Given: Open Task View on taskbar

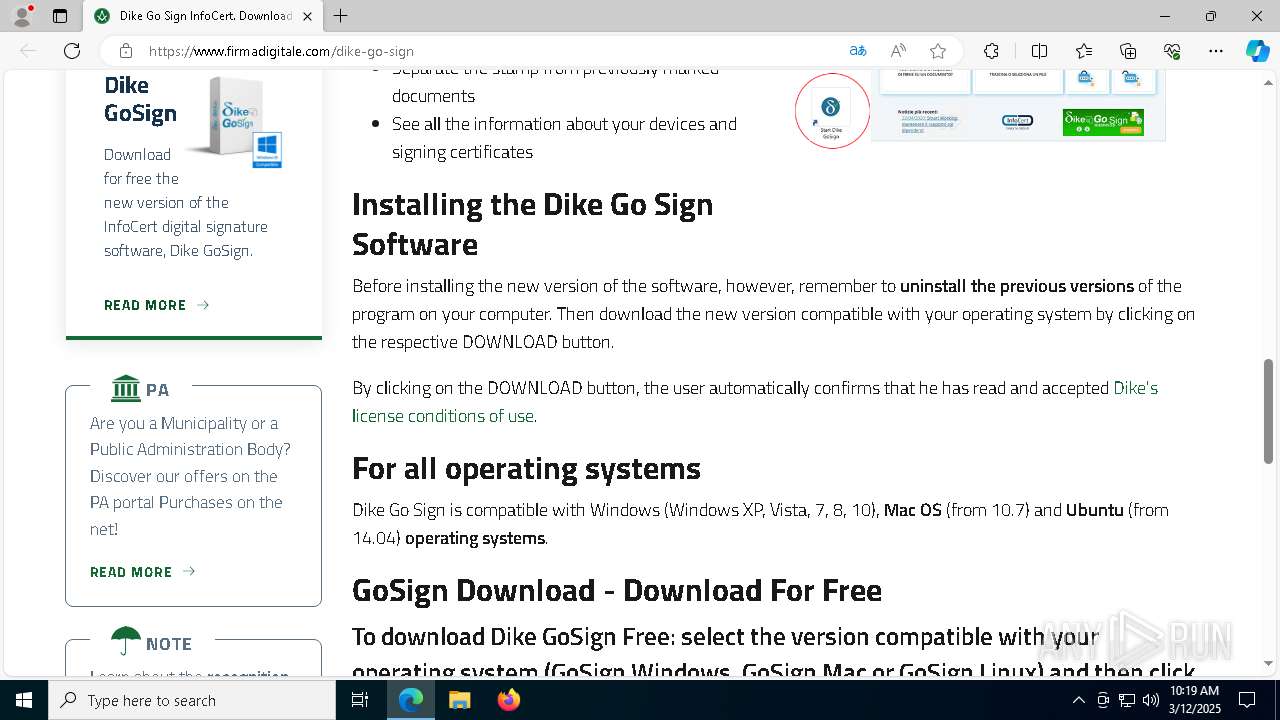Looking at the screenshot, I should coord(360,700).
